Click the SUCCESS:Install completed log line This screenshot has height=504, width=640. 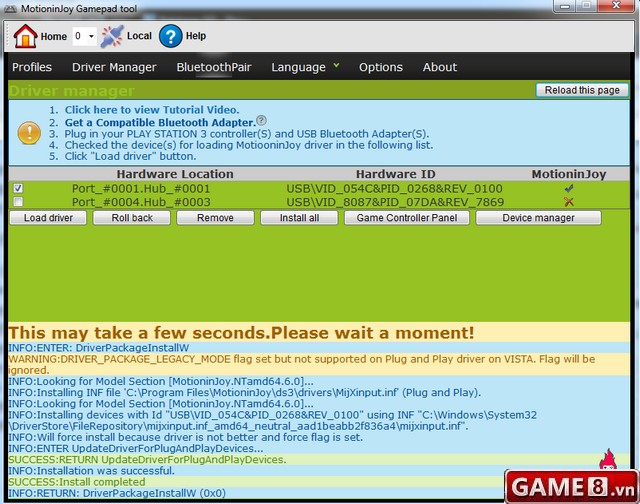point(77,482)
